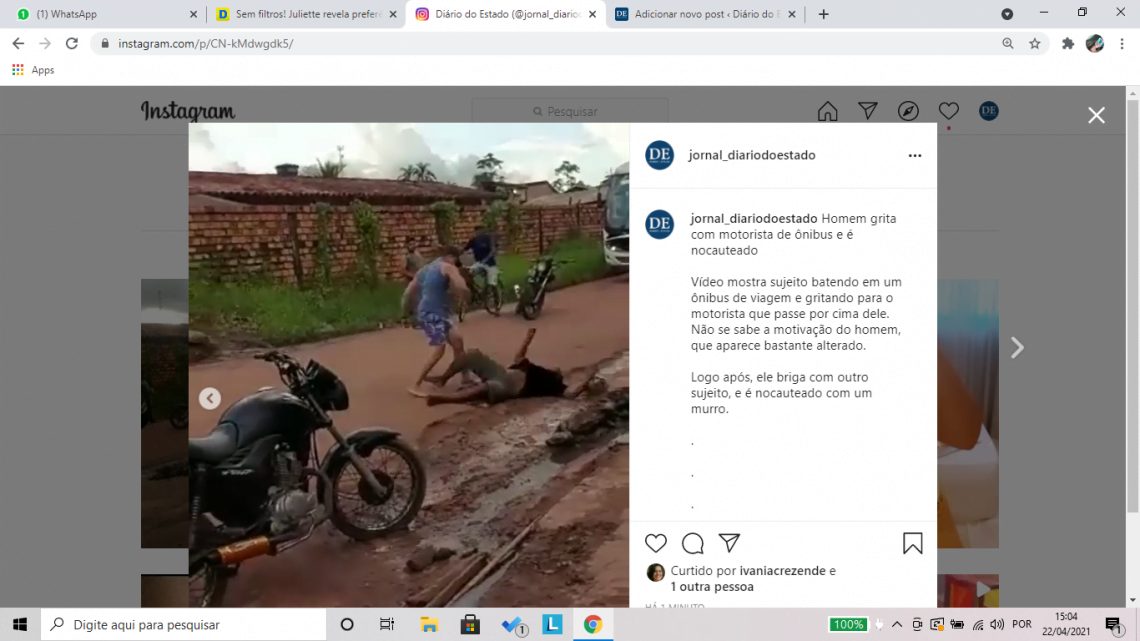This screenshot has height=641, width=1140.
Task: Click the liker's small profile avatar
Action: pos(656,573)
